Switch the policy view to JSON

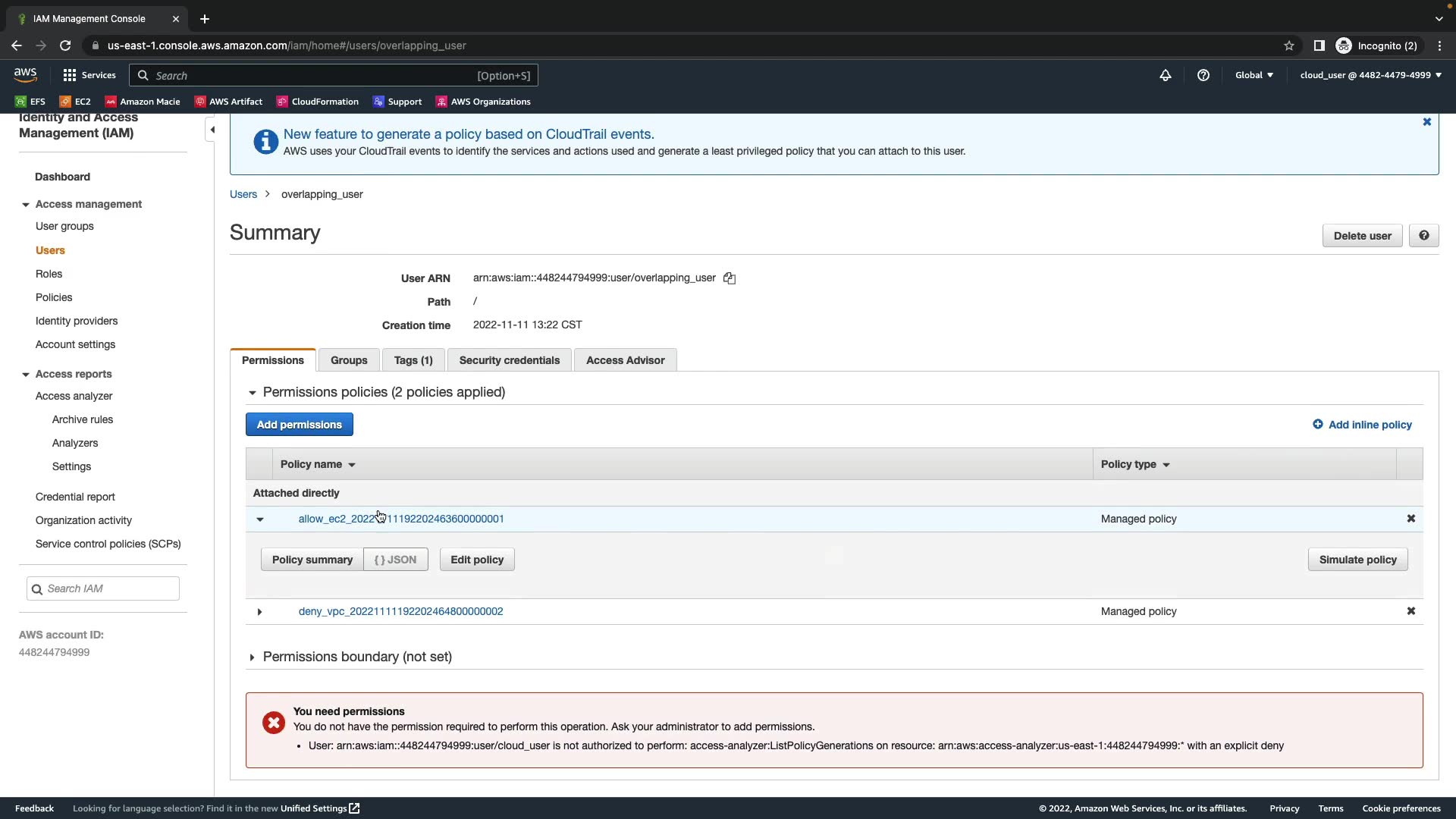[395, 560]
